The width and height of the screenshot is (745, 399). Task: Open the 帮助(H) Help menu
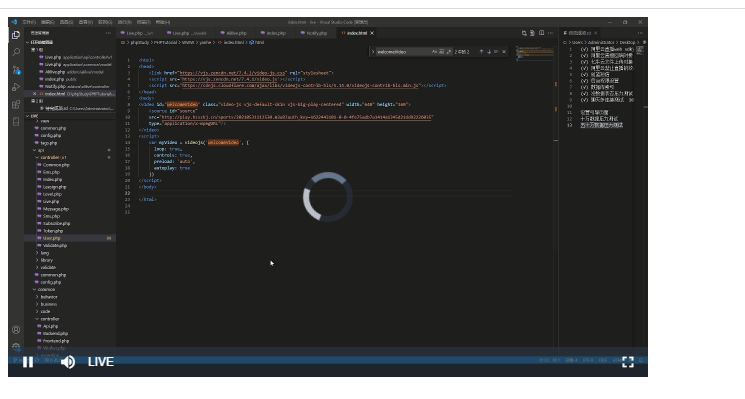(162, 22)
